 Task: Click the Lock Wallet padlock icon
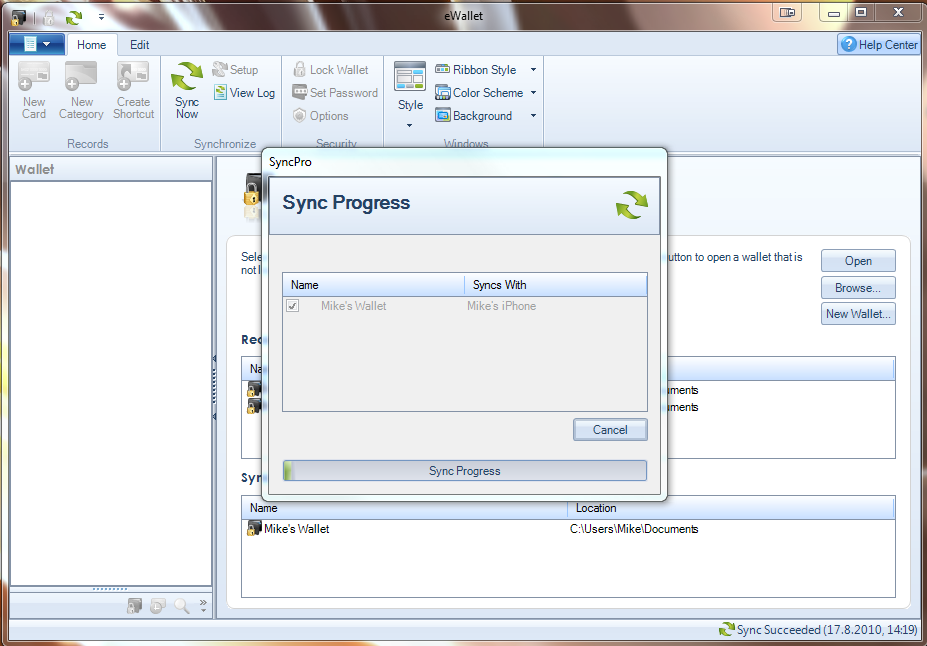pyautogui.click(x=299, y=70)
